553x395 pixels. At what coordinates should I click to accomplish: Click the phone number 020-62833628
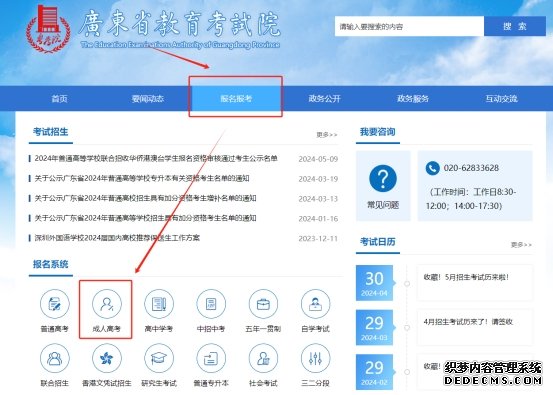point(471,168)
